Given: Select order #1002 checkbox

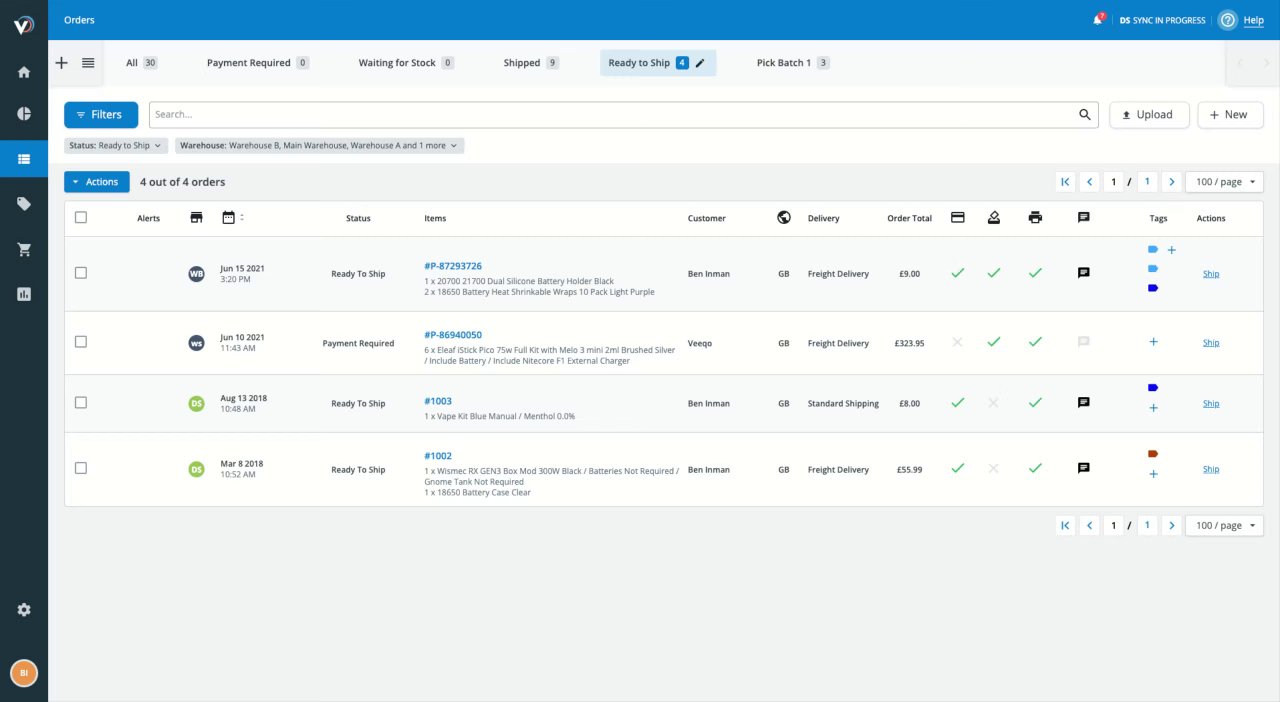Looking at the screenshot, I should point(81,467).
